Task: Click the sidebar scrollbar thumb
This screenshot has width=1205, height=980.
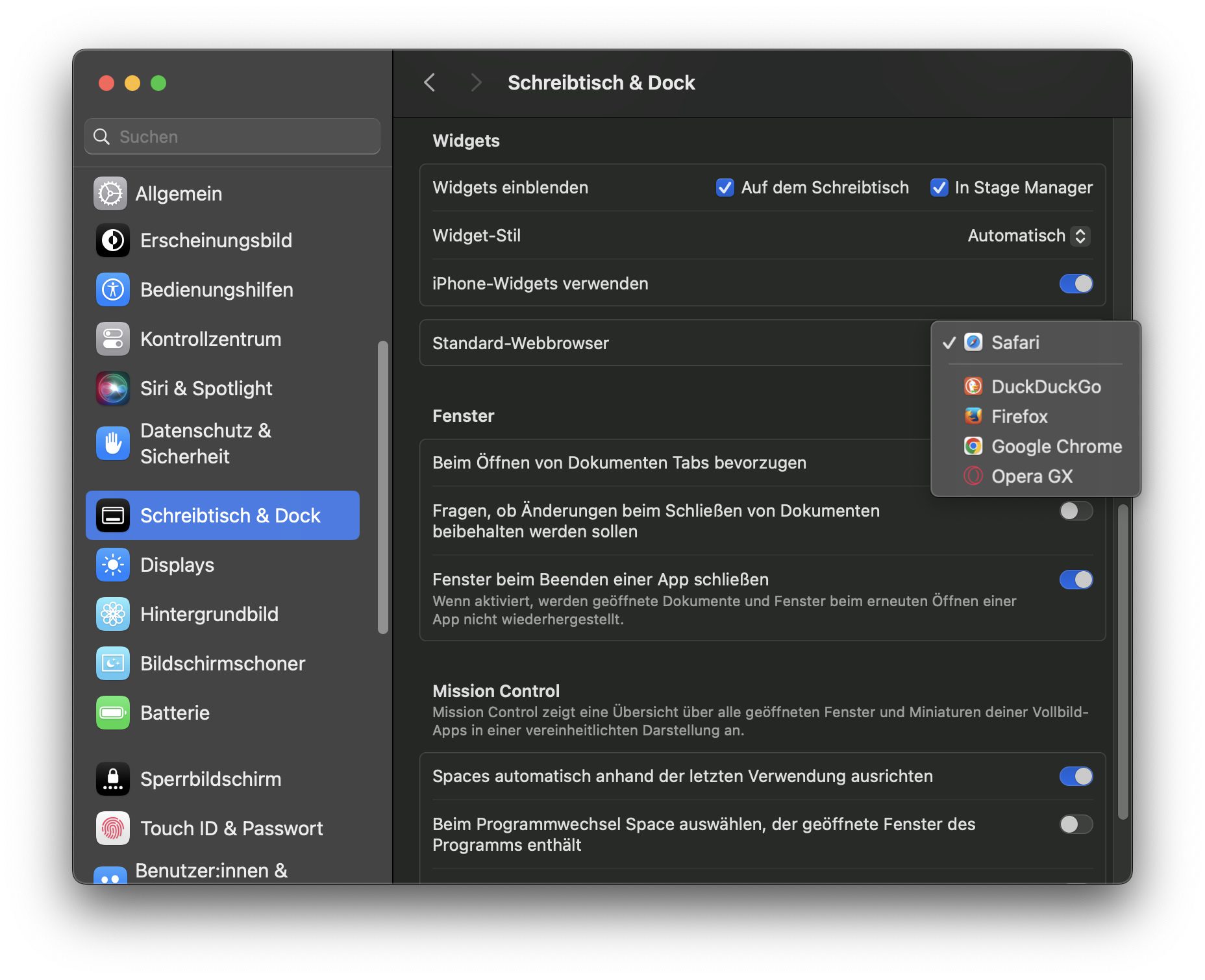Action: coord(383,487)
